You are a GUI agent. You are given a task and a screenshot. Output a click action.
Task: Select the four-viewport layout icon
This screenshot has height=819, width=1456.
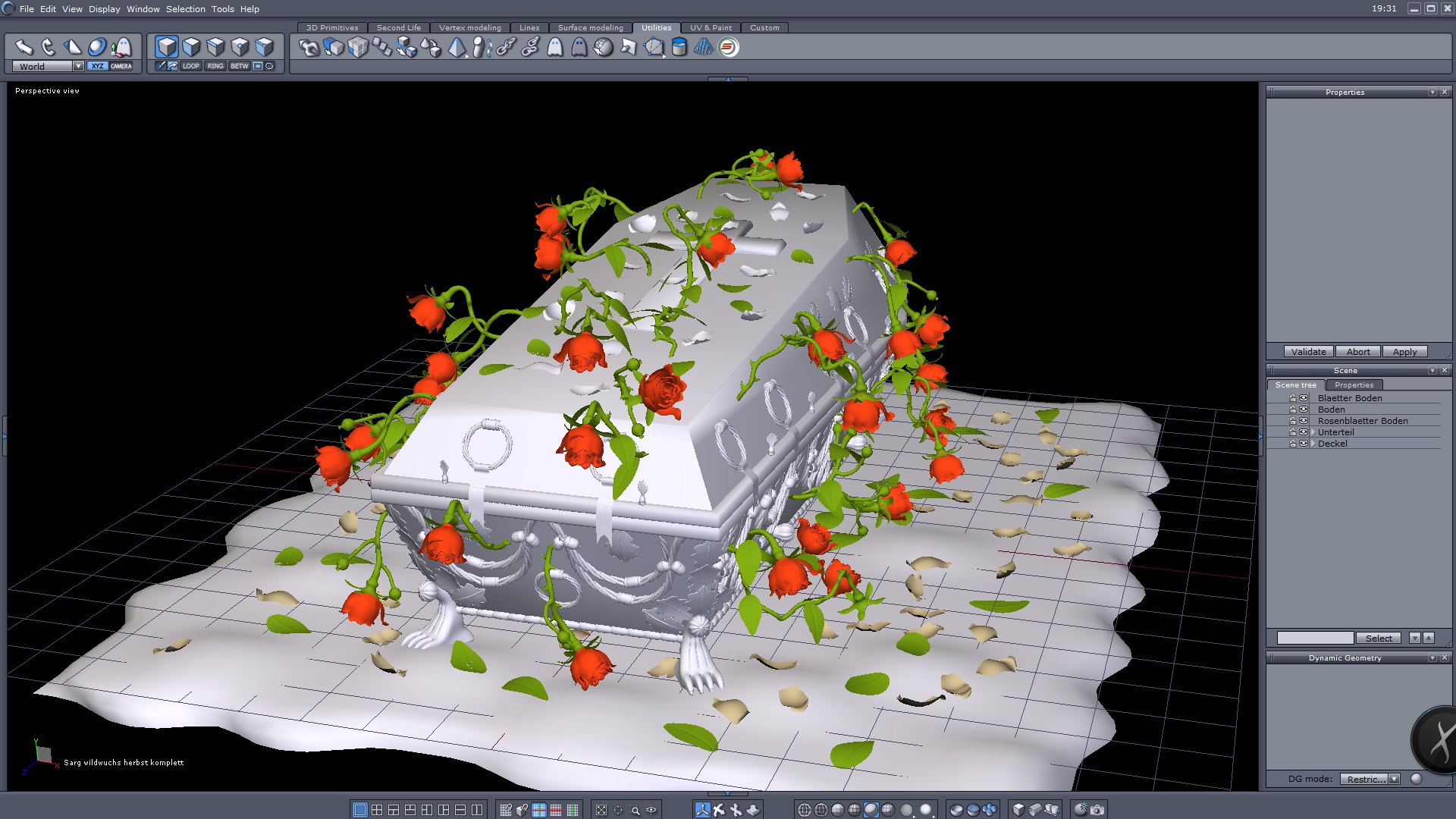click(377, 810)
